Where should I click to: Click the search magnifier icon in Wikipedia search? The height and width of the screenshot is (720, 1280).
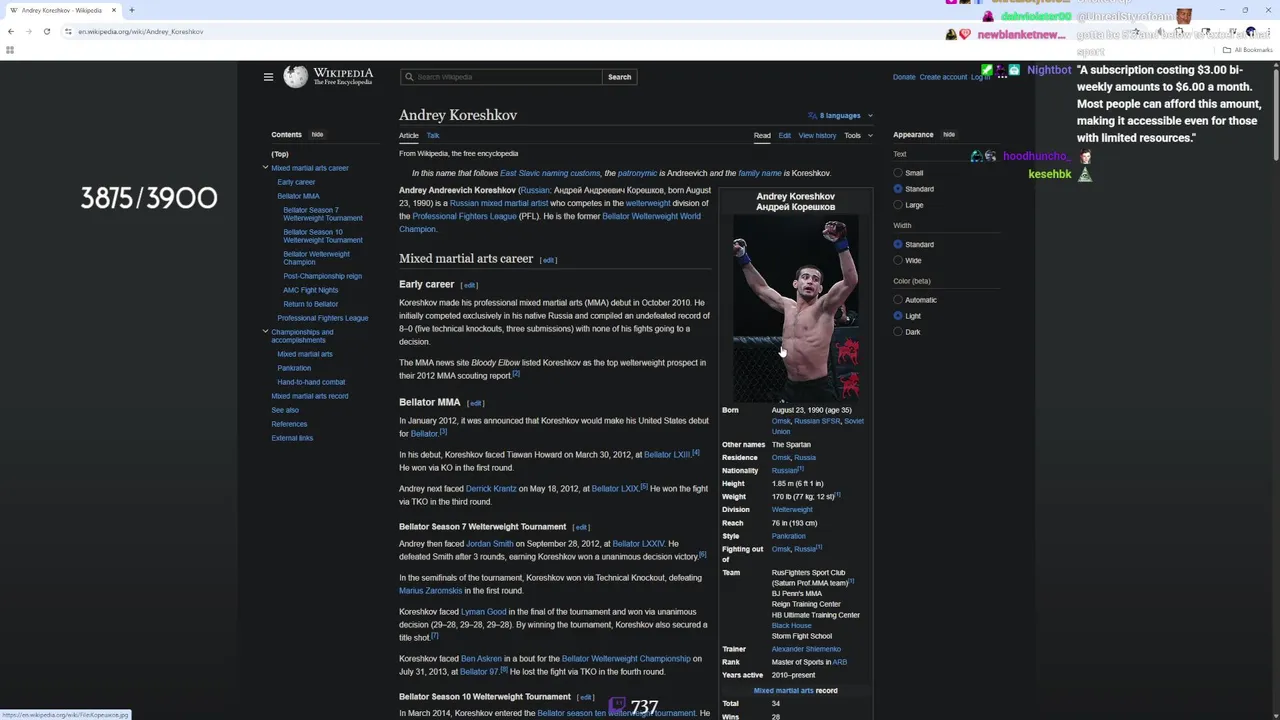tap(408, 77)
